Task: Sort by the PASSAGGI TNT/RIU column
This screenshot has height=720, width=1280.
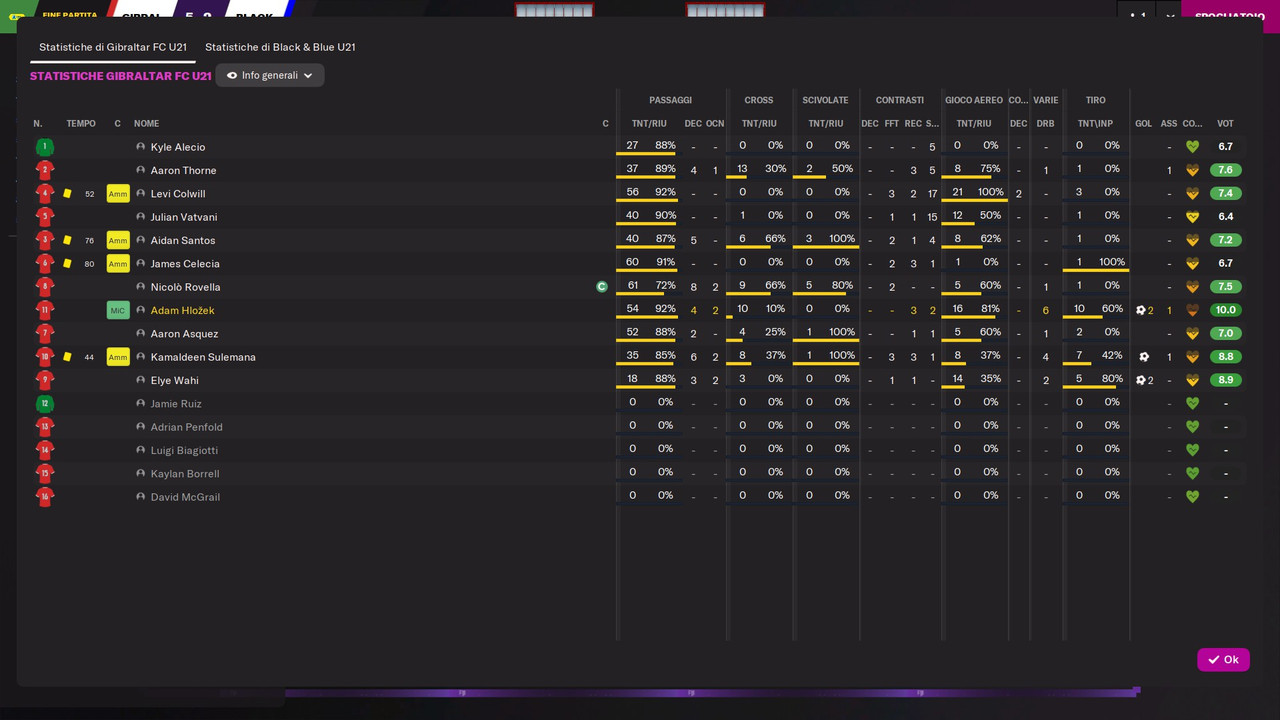Action: point(649,124)
